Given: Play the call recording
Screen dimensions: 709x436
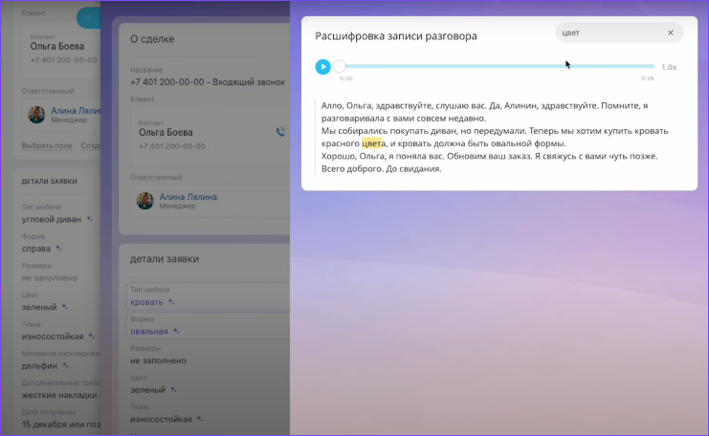Looking at the screenshot, I should click(322, 67).
